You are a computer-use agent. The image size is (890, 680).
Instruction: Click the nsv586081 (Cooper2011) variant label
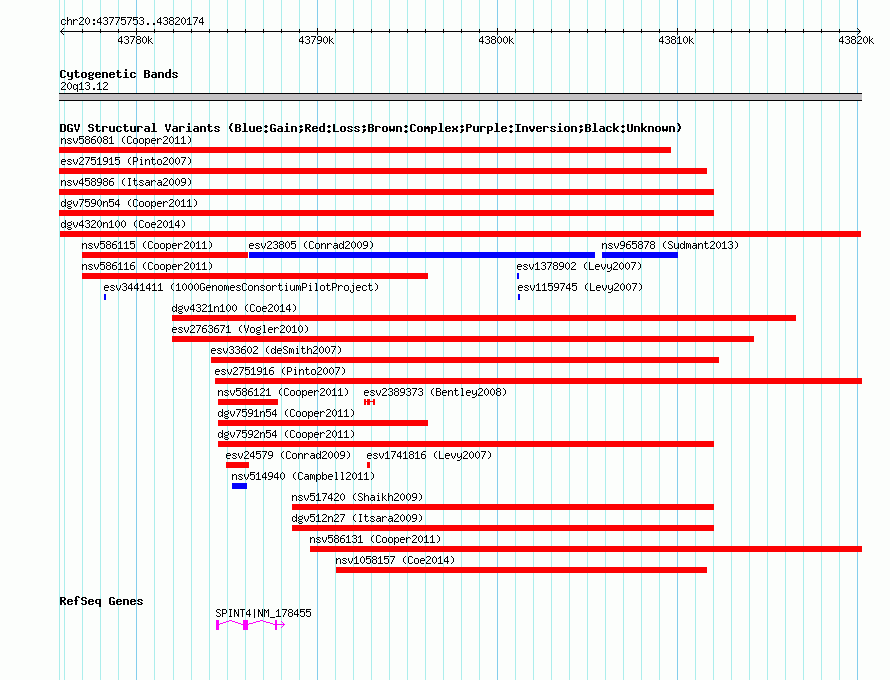126,140
